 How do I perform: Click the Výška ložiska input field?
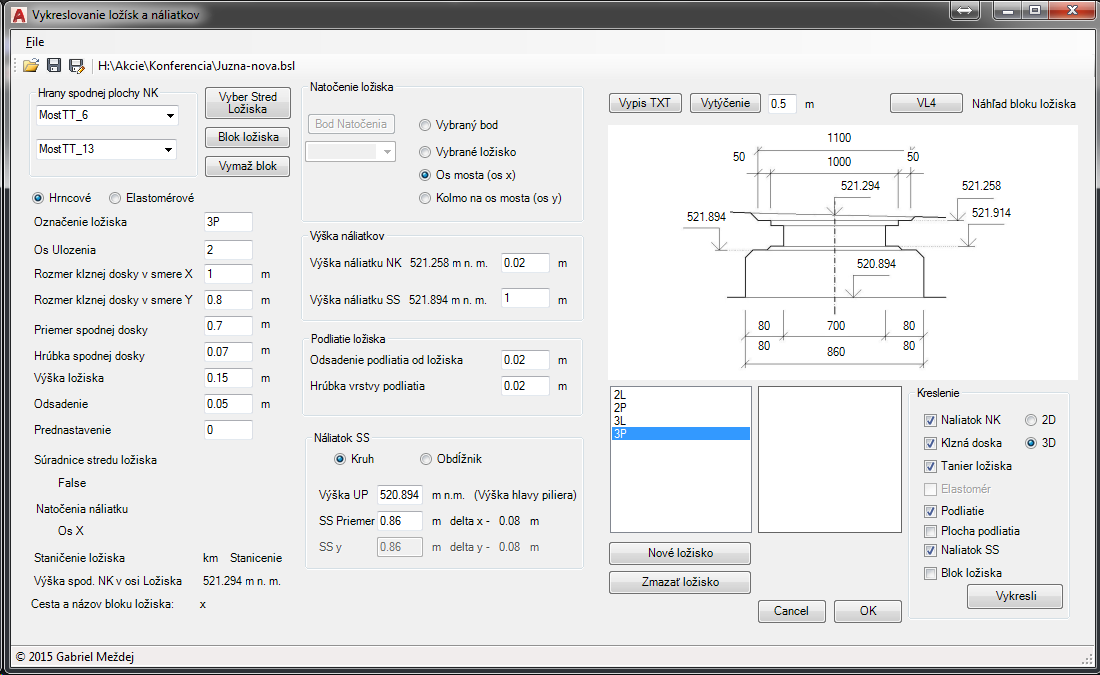[228, 378]
